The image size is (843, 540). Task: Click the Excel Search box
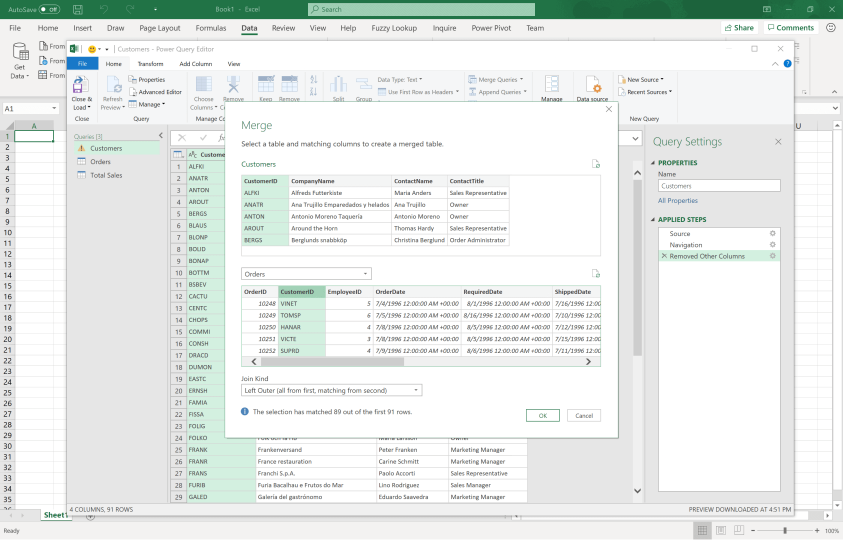click(422, 9)
